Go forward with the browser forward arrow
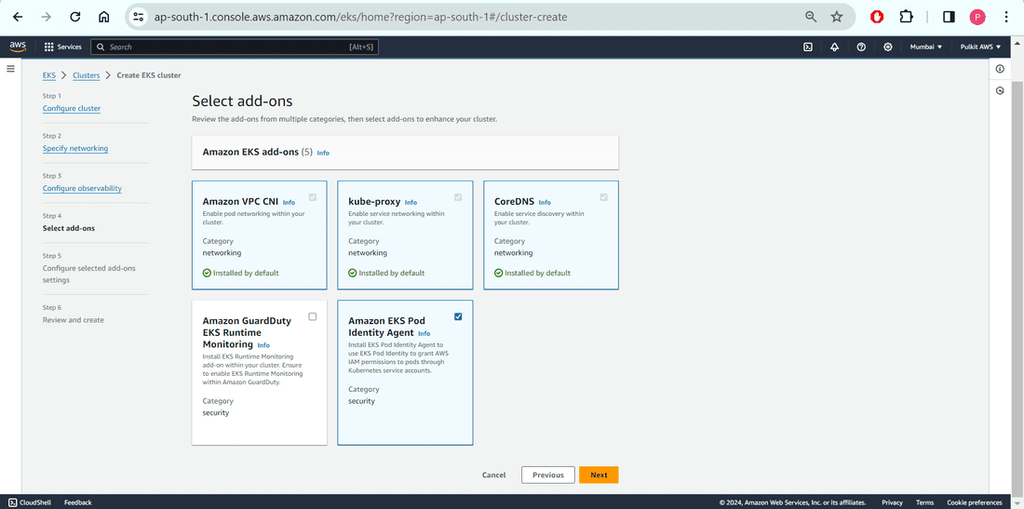This screenshot has height=509, width=1024. click(x=46, y=17)
